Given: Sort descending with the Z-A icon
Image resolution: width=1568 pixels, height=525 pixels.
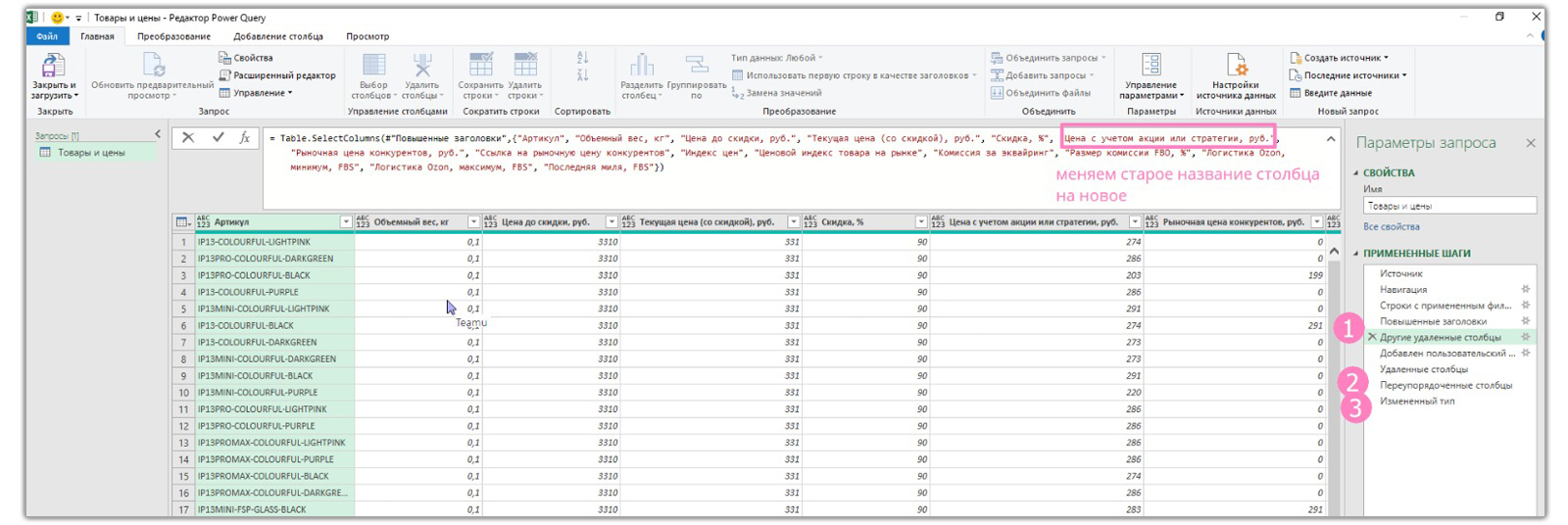Looking at the screenshot, I should coord(583,74).
